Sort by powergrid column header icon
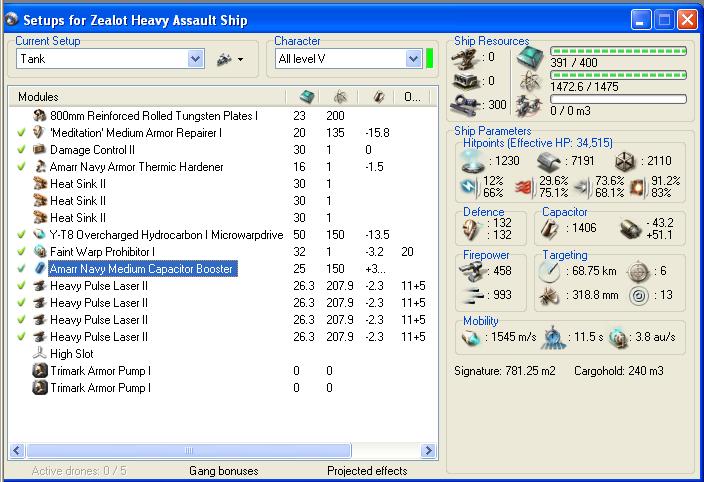This screenshot has height=482, width=704. pos(341,96)
